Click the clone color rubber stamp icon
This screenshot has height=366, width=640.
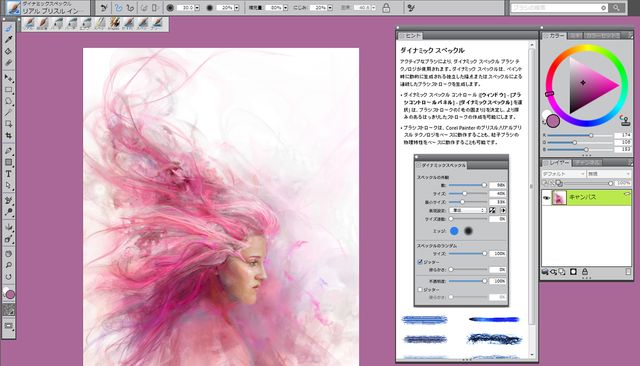tap(624, 120)
